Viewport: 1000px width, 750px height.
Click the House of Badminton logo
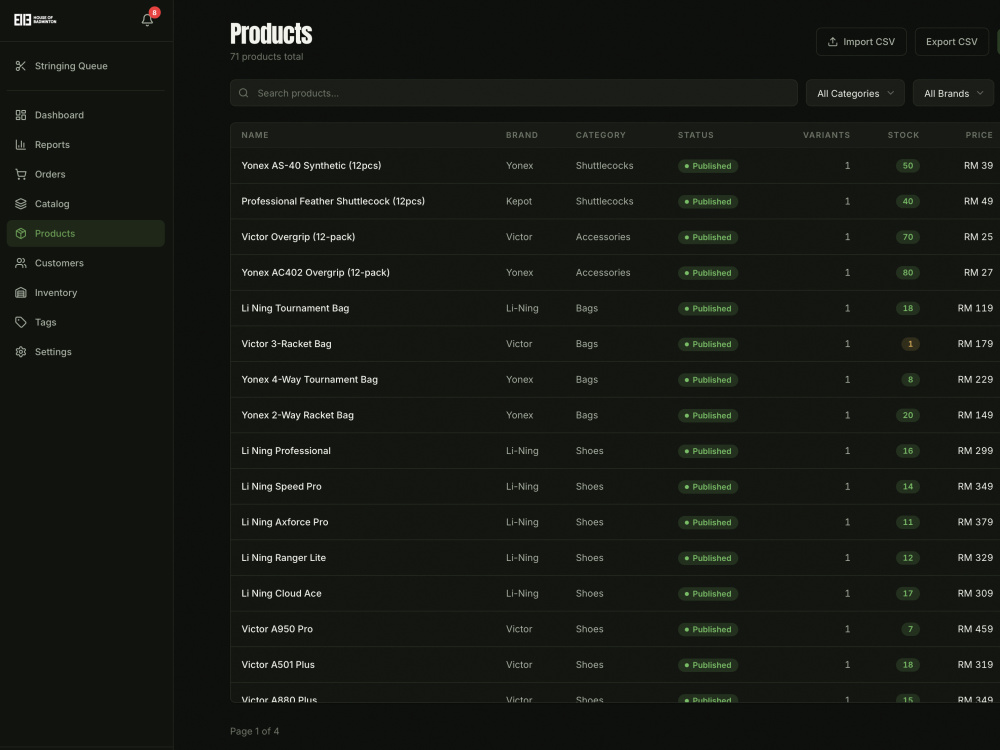pos(35,20)
